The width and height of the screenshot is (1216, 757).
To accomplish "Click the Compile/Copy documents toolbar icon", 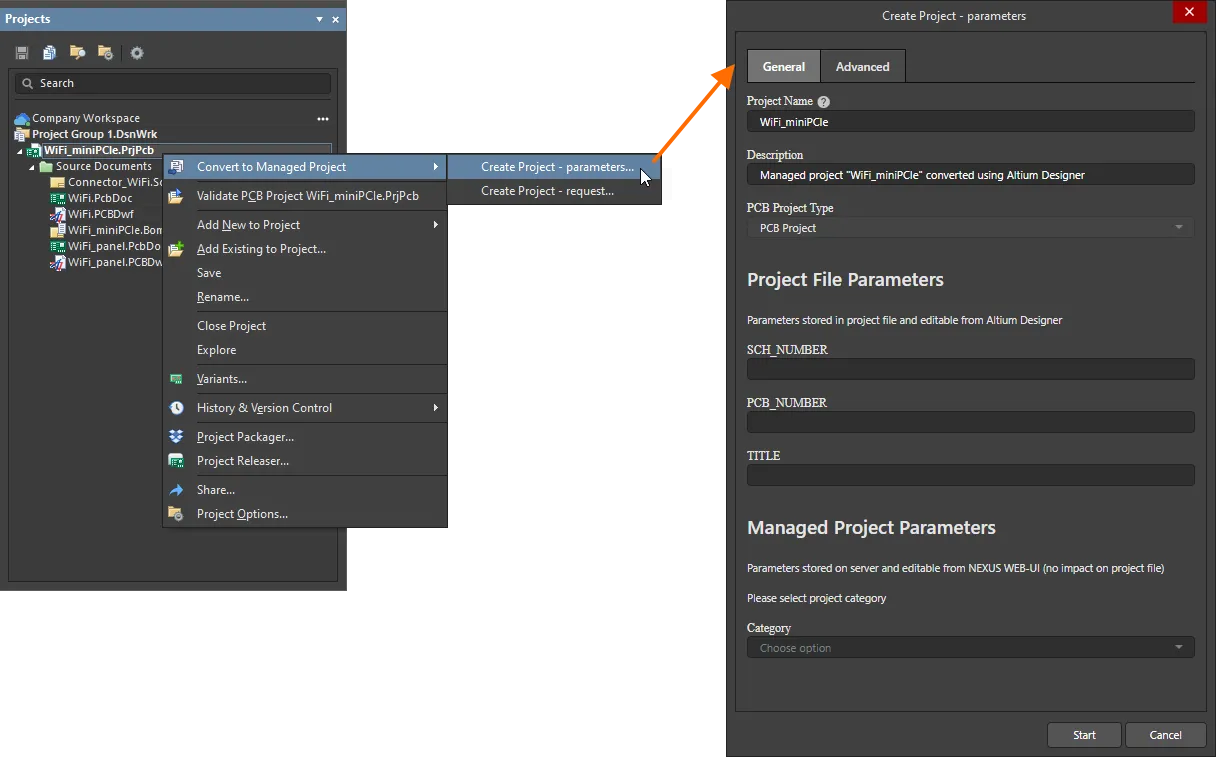I will (x=49, y=53).
